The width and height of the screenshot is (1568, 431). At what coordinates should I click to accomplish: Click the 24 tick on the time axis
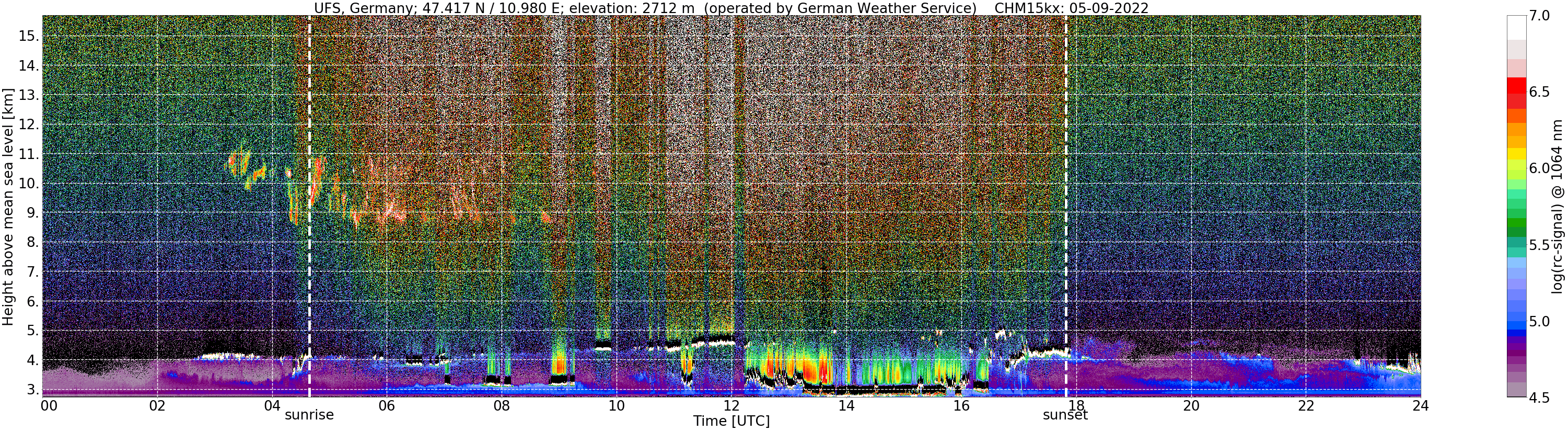click(x=1420, y=405)
